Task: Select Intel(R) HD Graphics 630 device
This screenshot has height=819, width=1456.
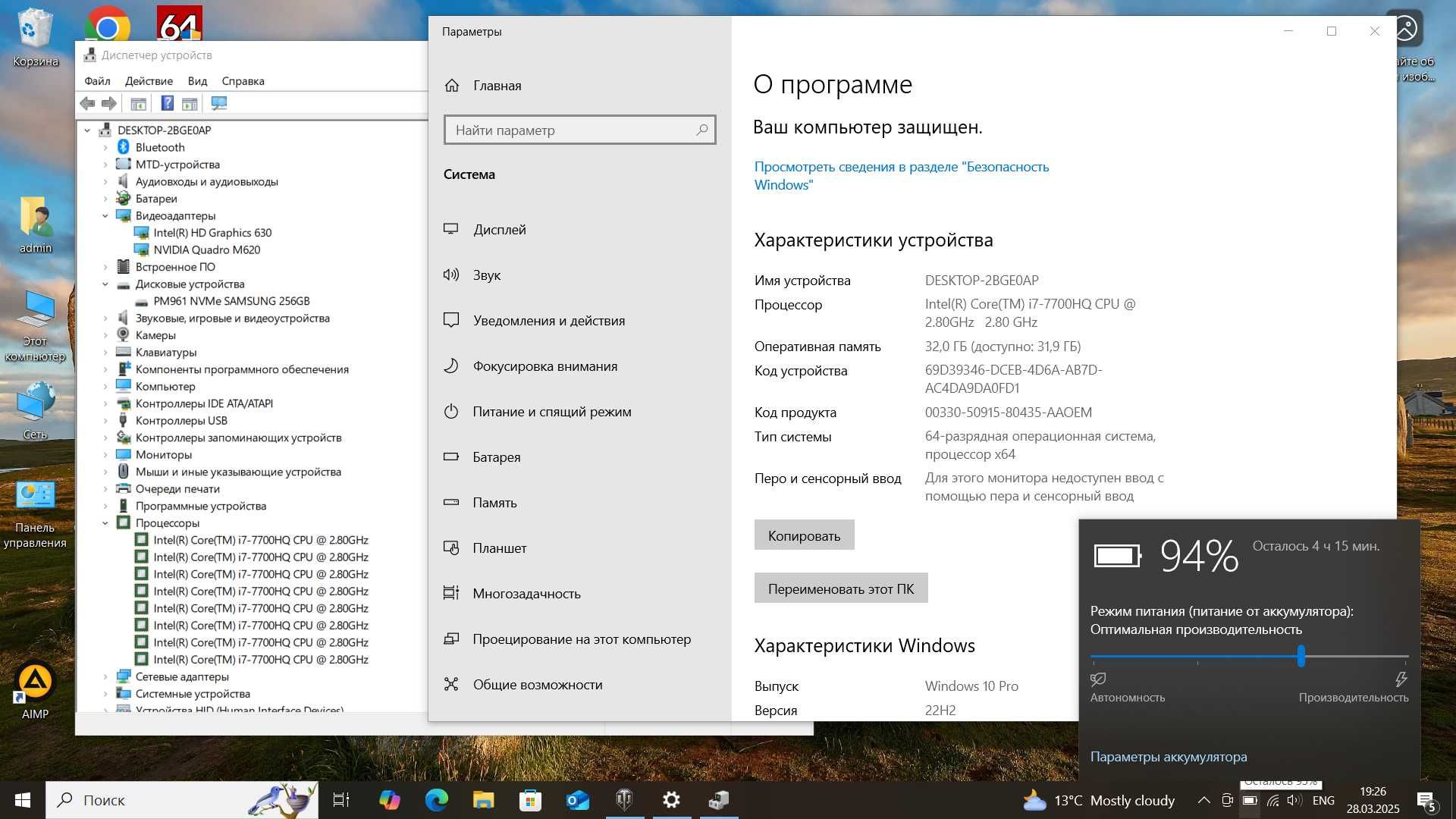Action: point(212,233)
